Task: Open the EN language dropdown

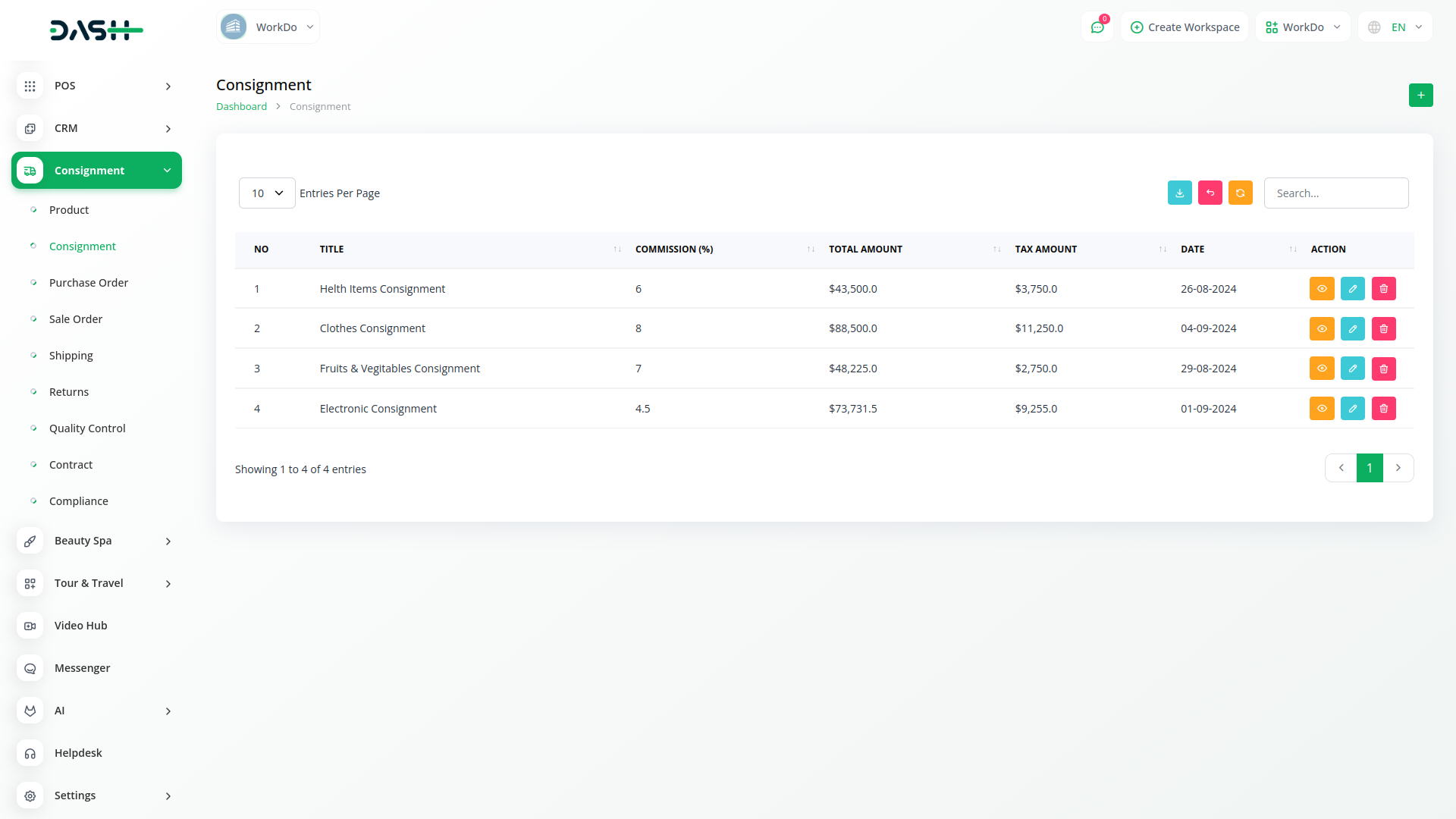Action: point(1395,27)
